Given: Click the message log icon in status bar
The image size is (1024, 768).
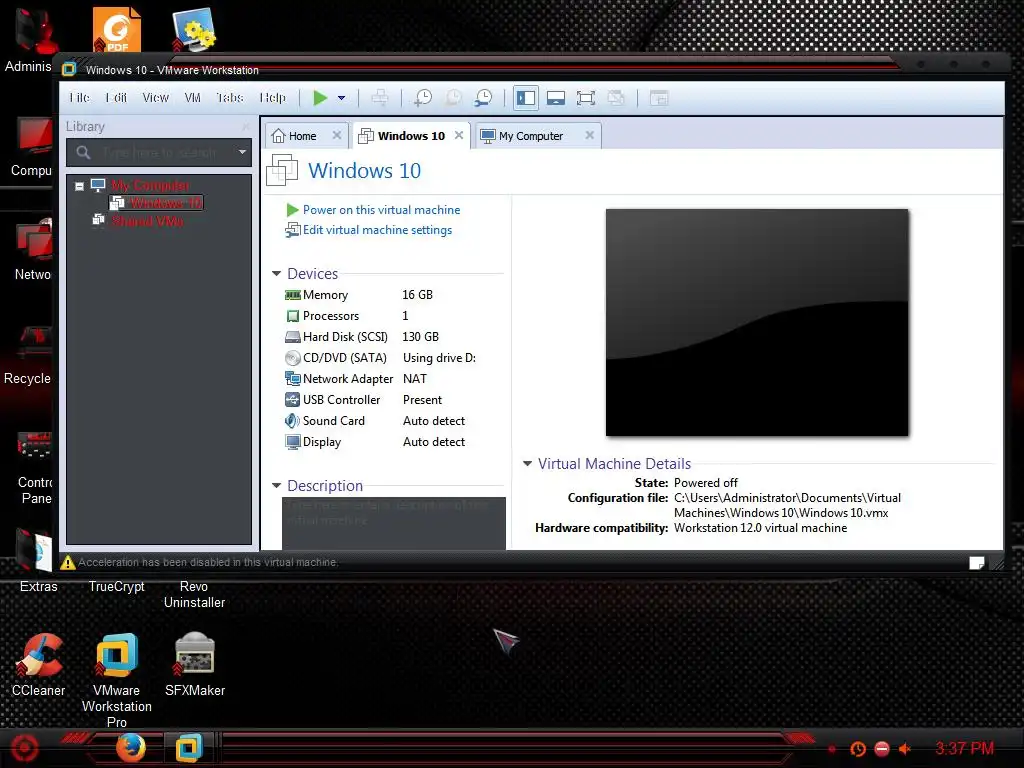Looking at the screenshot, I should (976, 563).
